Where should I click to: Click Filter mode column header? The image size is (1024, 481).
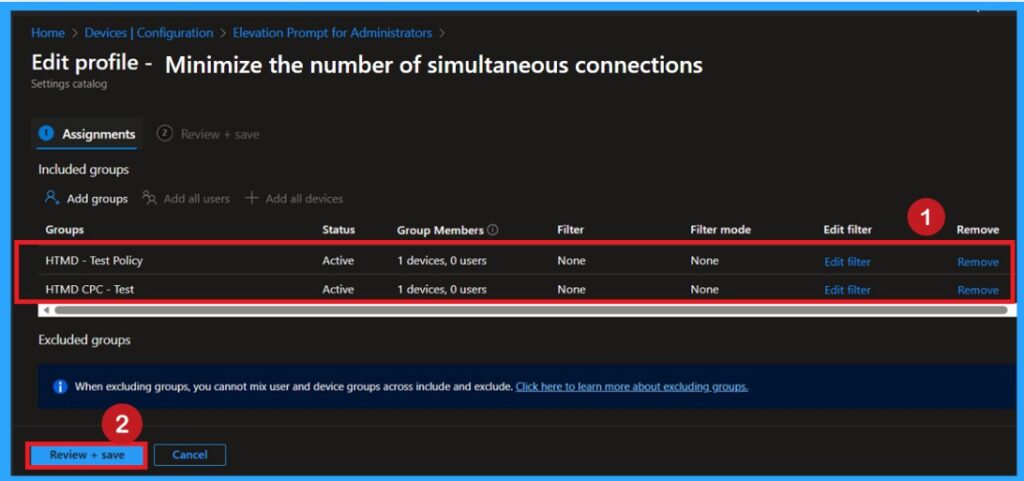pos(720,230)
